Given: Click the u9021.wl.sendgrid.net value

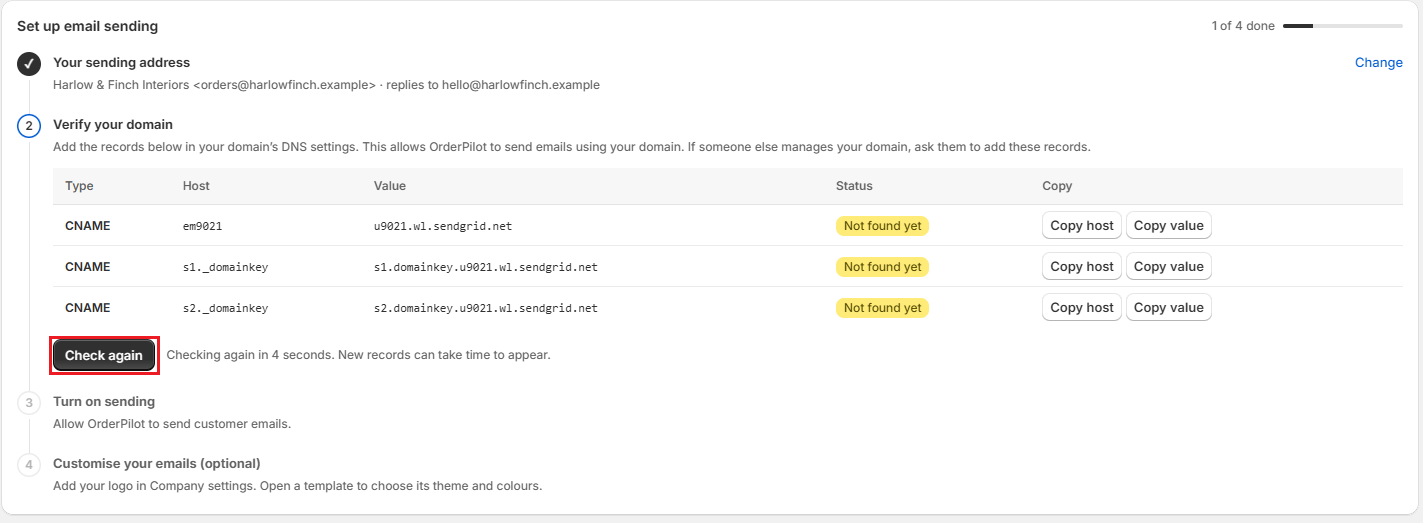Looking at the screenshot, I should coord(443,226).
